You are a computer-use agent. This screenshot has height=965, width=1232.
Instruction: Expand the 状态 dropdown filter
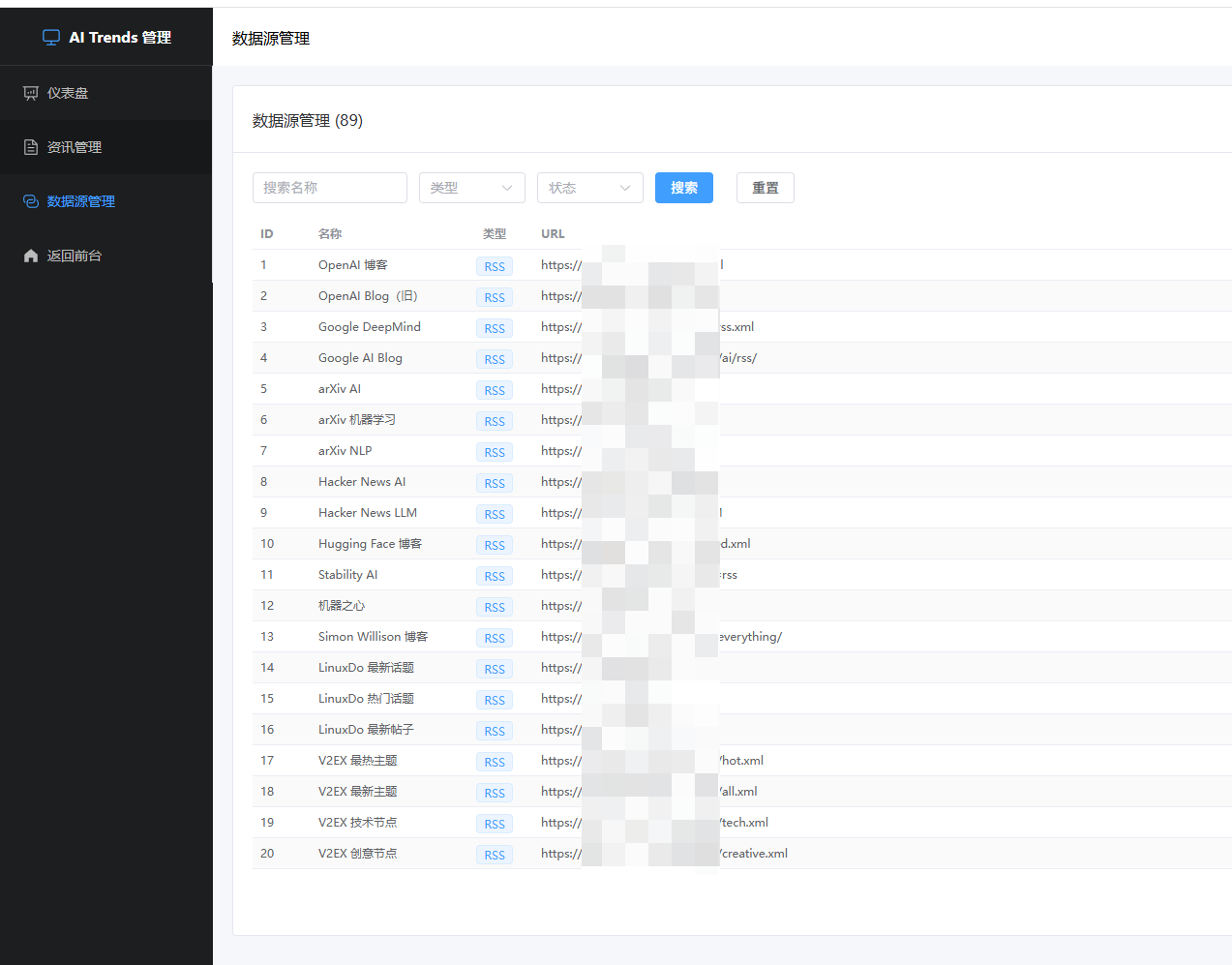pyautogui.click(x=590, y=188)
